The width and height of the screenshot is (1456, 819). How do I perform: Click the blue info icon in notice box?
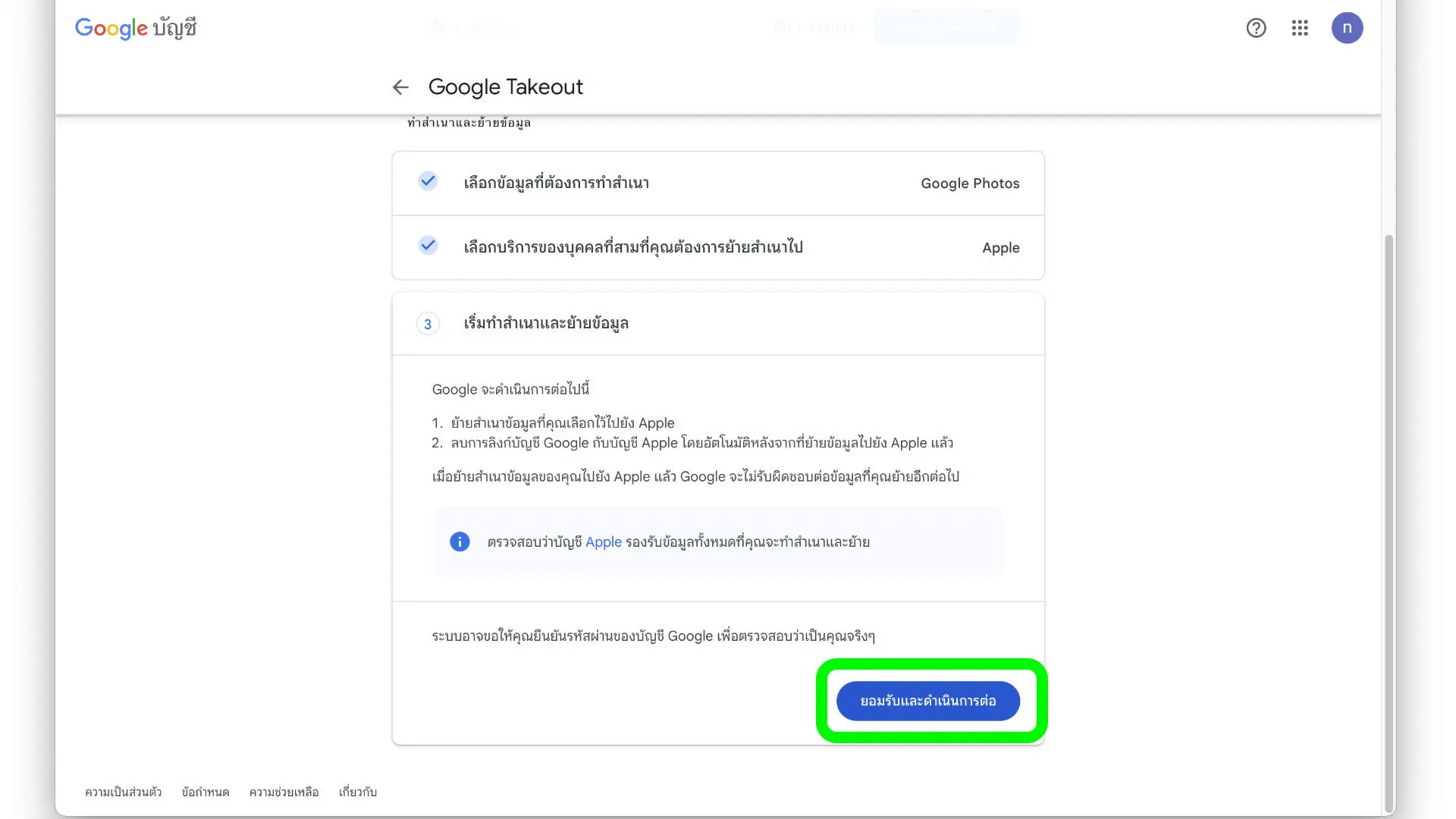[460, 541]
